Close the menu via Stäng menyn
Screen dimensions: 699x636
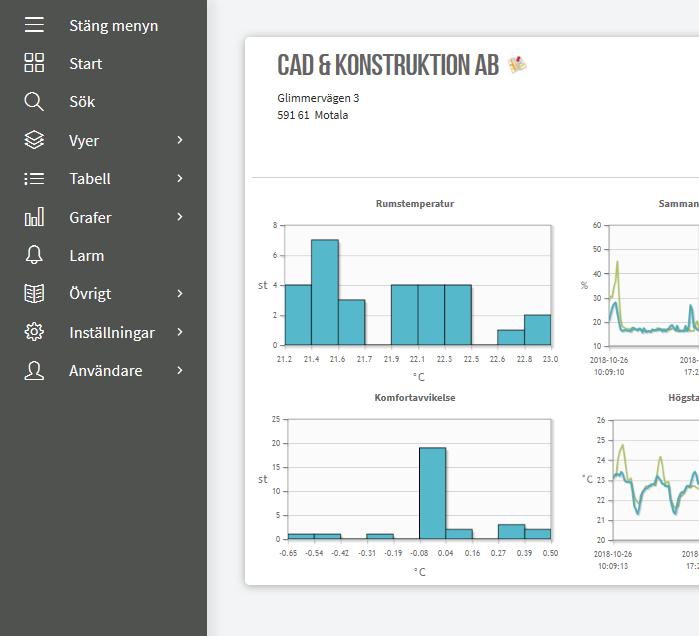pyautogui.click(x=114, y=25)
